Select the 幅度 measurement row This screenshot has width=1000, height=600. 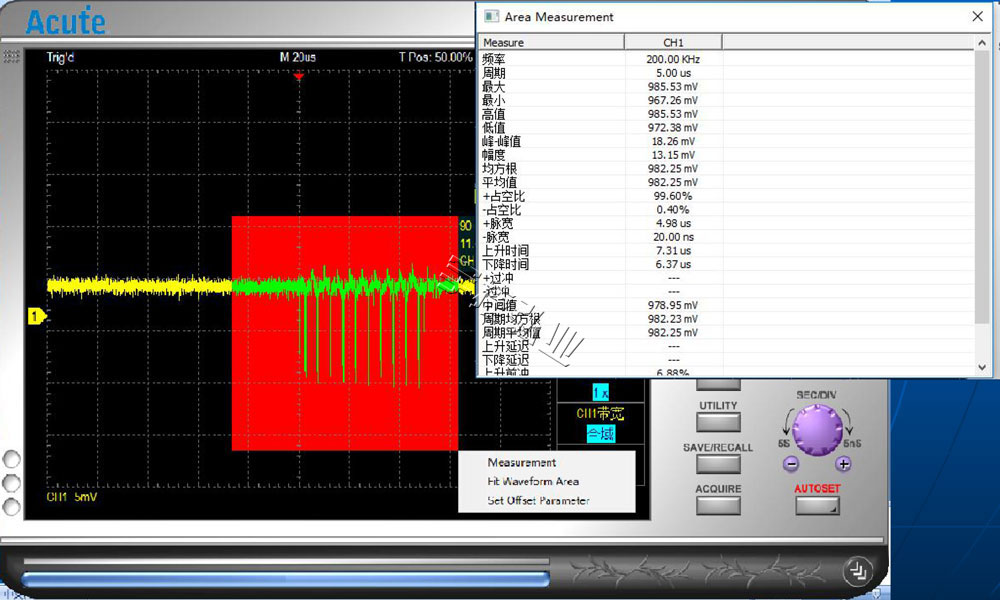pos(726,155)
